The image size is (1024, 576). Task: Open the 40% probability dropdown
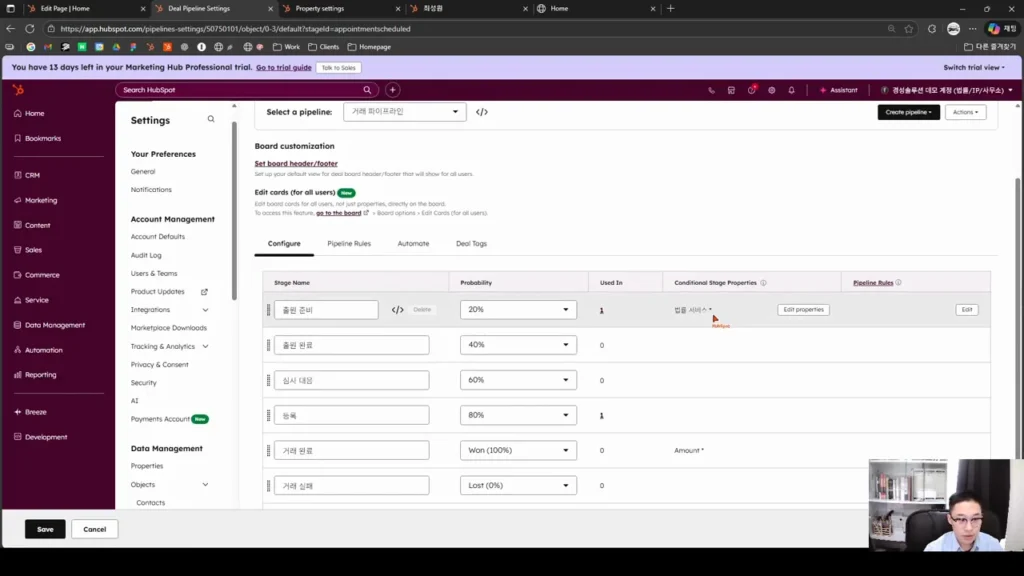518,345
